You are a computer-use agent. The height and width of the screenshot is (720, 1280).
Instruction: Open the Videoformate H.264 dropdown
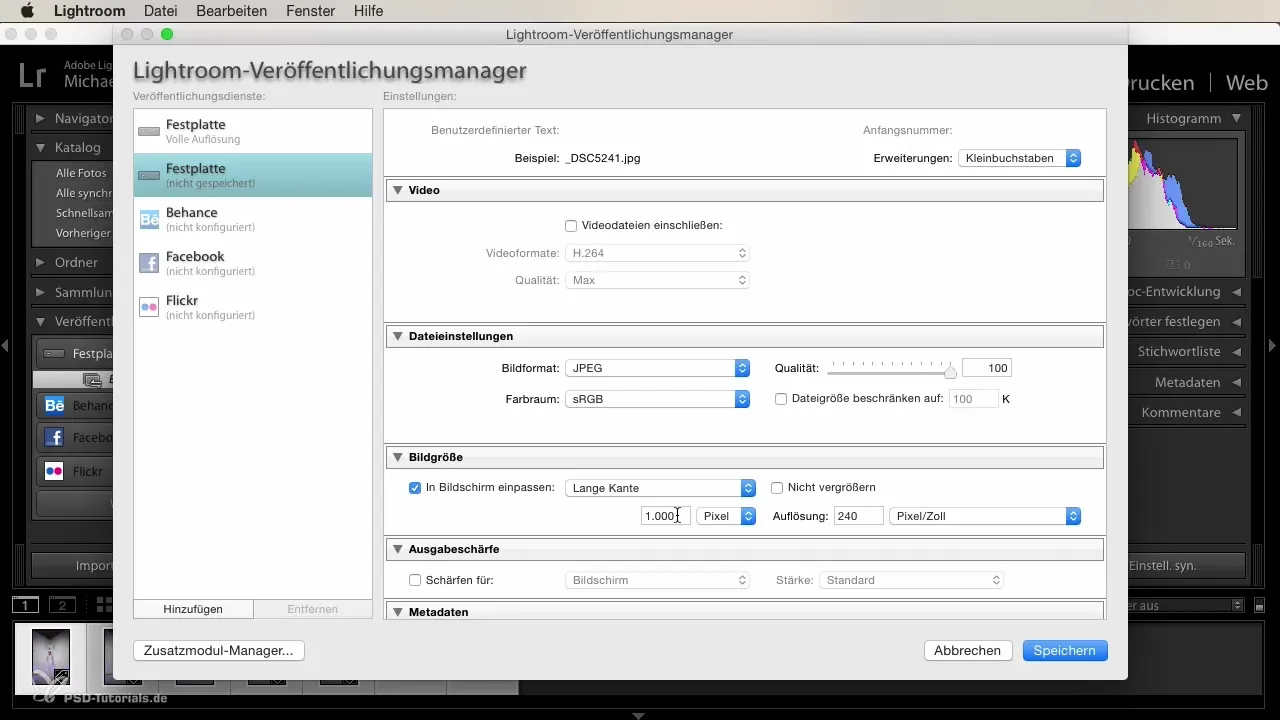(657, 253)
